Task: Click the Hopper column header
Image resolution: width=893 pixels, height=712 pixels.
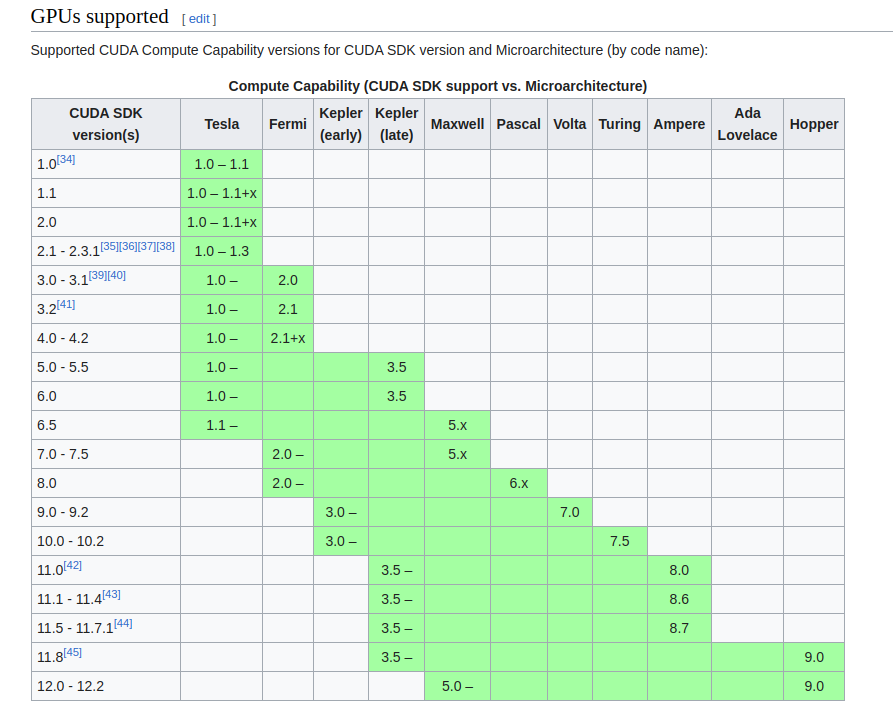Action: (x=814, y=124)
